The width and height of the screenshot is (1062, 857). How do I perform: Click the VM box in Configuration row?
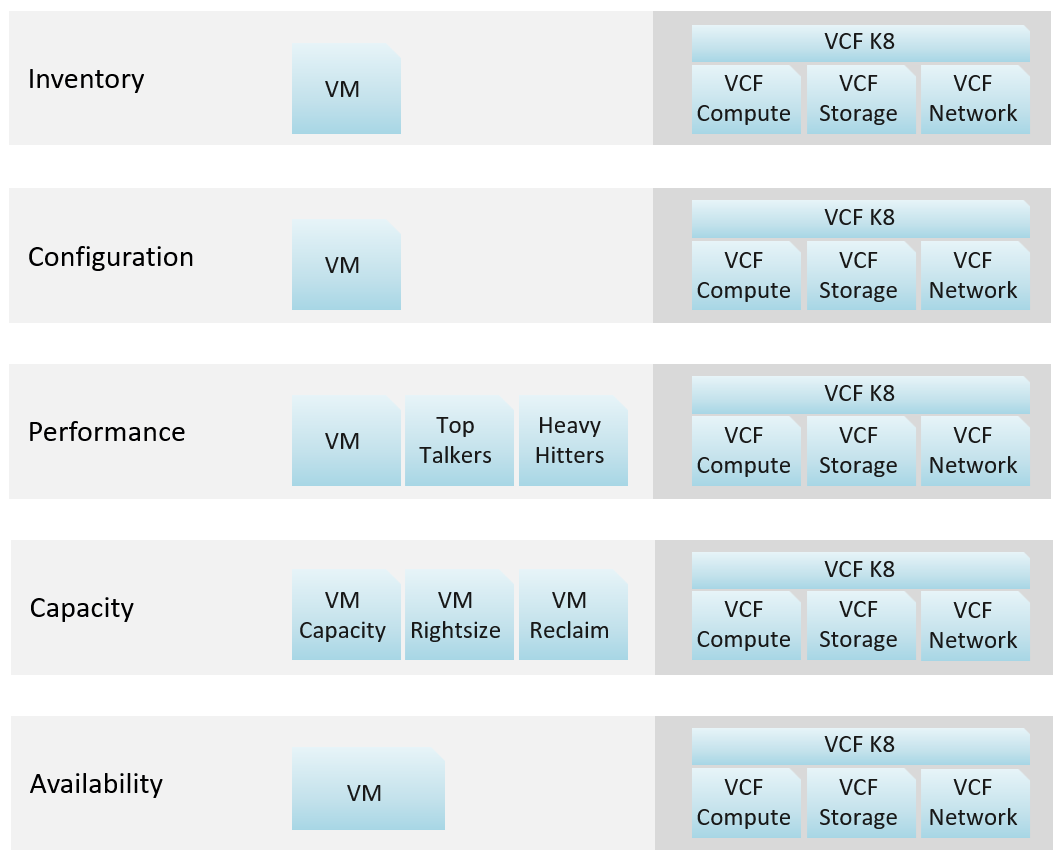346,265
